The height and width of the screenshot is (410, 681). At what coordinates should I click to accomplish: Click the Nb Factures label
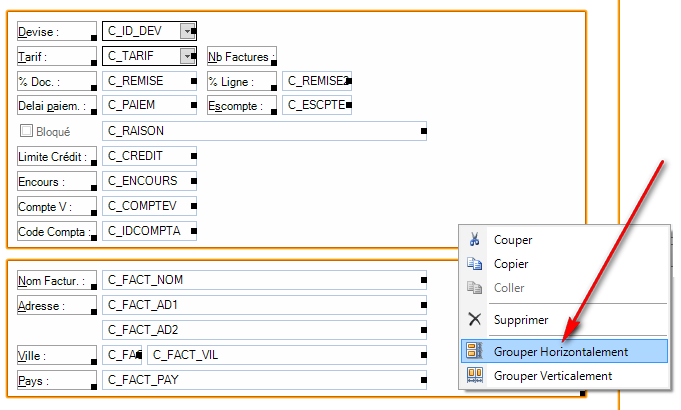pyautogui.click(x=240, y=57)
